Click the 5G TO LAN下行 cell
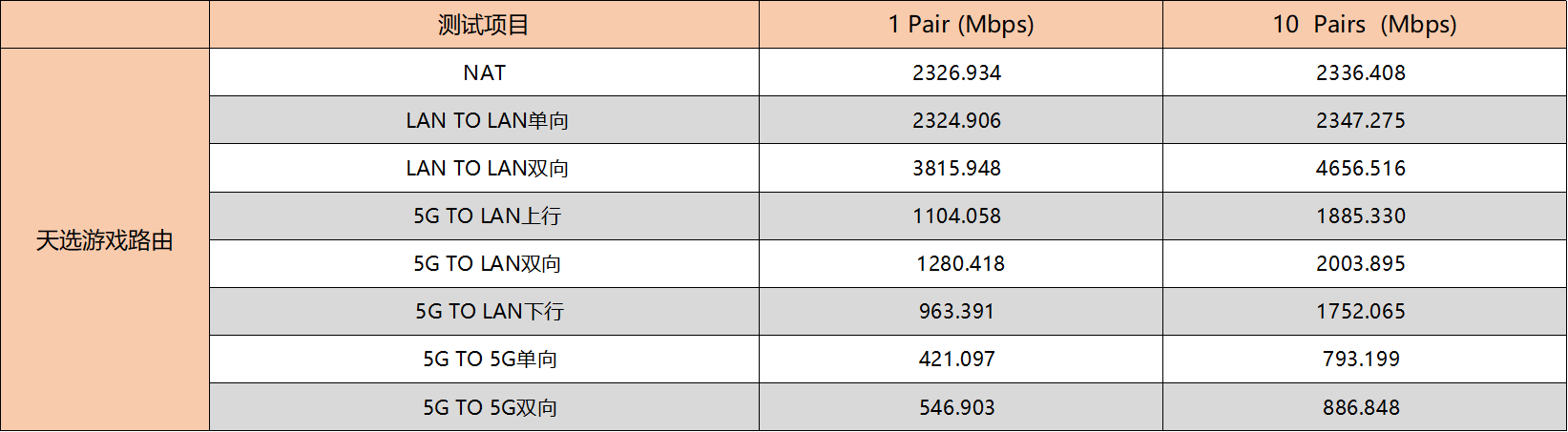This screenshot has height=432, width=1568. pos(484,311)
